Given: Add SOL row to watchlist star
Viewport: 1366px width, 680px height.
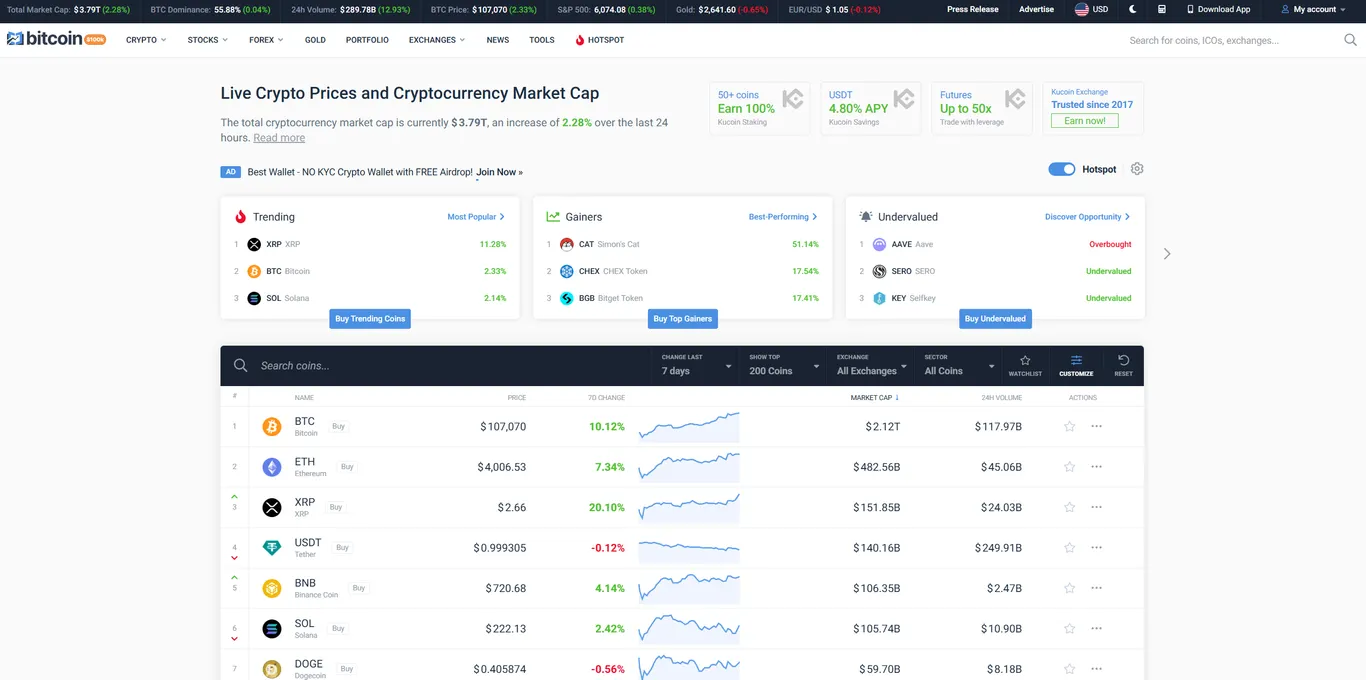Looking at the screenshot, I should pyautogui.click(x=1069, y=629).
